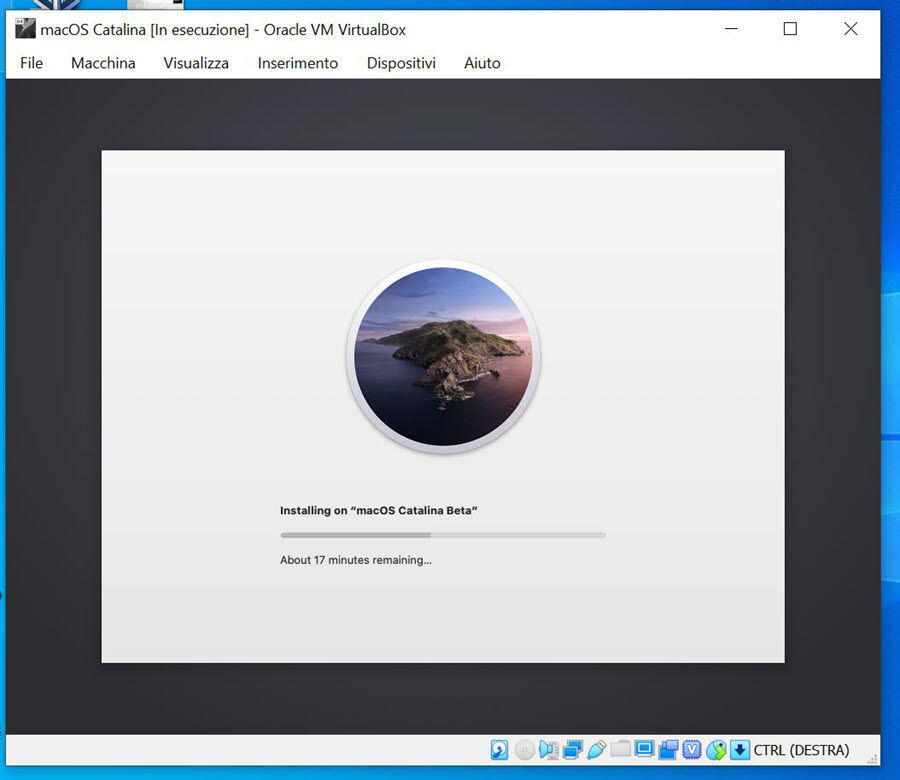Screen dimensions: 900x780
Task: Click the display settings status icon
Action: 645,750
